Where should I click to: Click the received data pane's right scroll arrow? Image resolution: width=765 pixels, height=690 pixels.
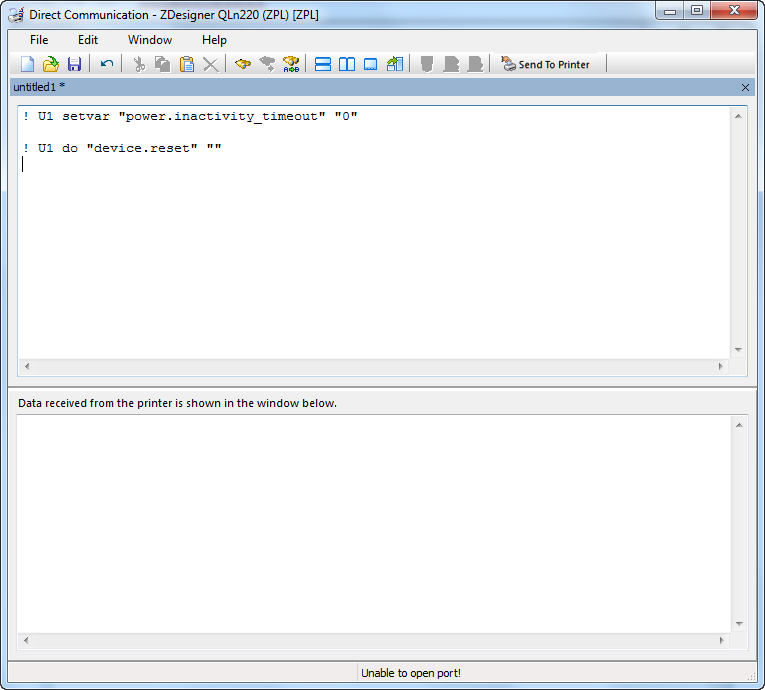pyautogui.click(x=721, y=639)
